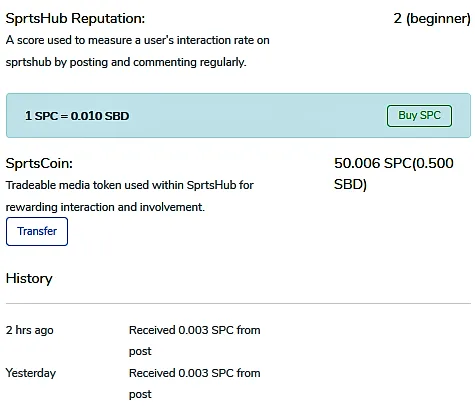This screenshot has height=414, width=475.
Task: Select the SprtsHub Reputation heading
Action: (x=75, y=19)
